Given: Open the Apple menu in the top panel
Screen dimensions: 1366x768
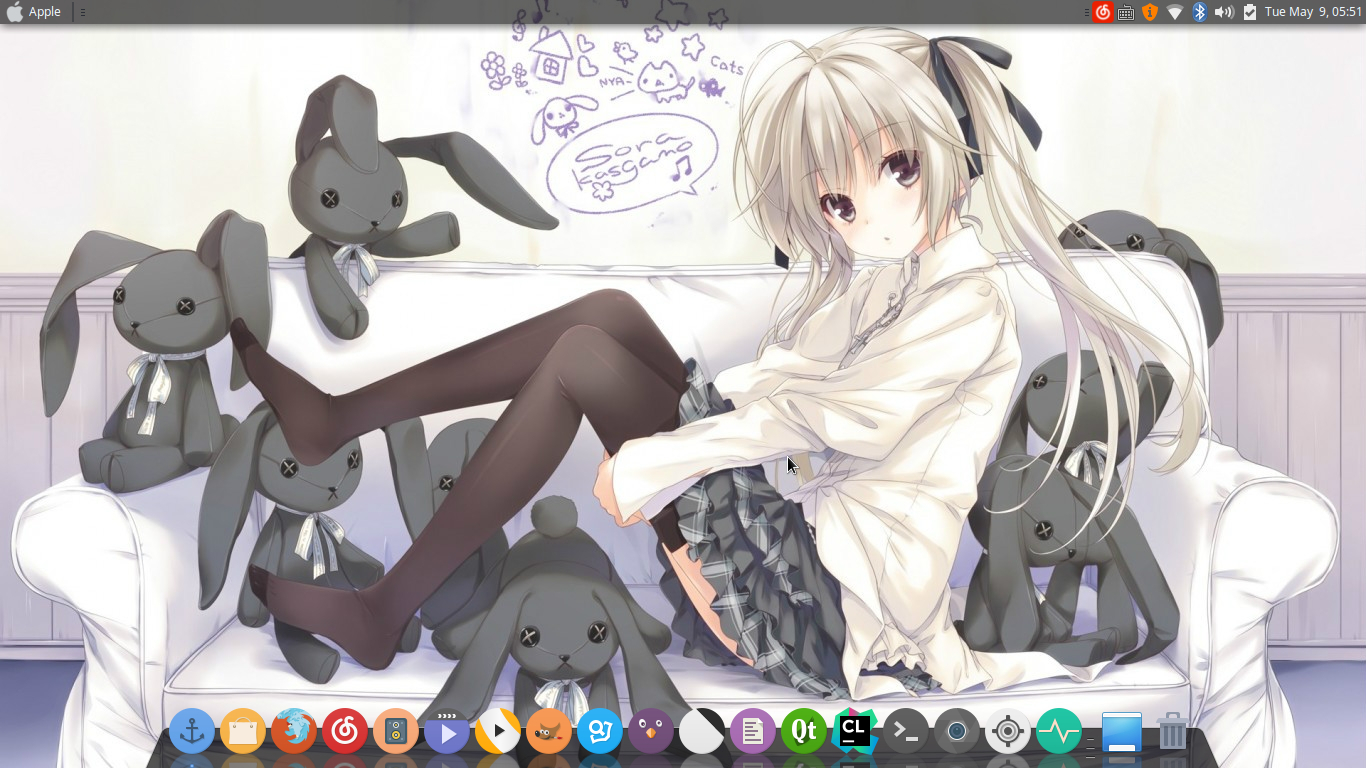Looking at the screenshot, I should tap(34, 12).
